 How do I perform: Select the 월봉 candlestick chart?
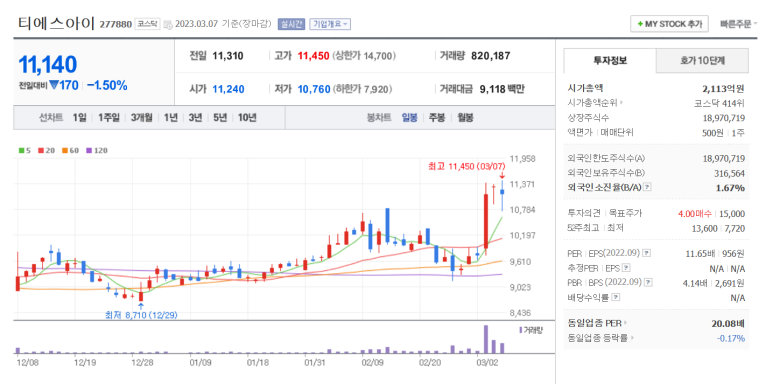[x=465, y=118]
